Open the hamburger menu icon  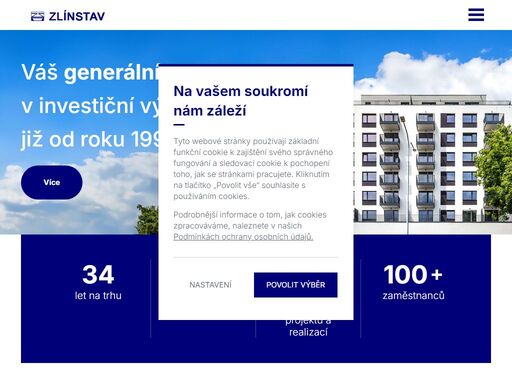[x=476, y=15]
